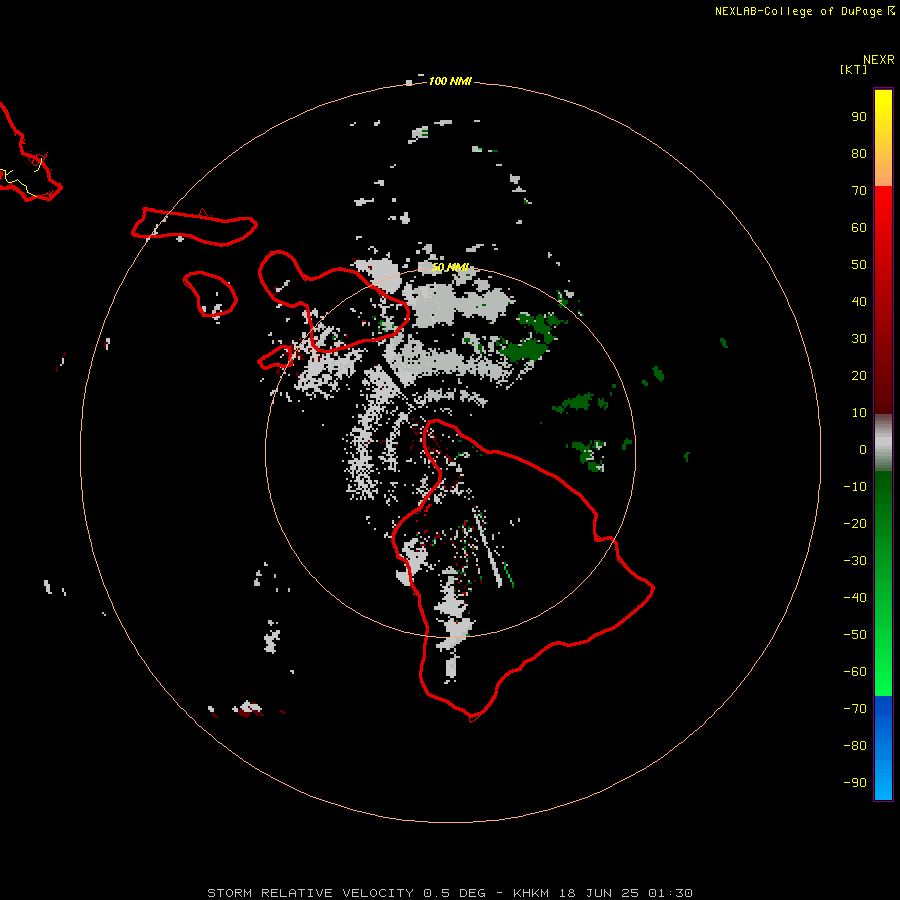900x900 pixels.
Task: Click the Lanai island outline
Action: (211, 294)
